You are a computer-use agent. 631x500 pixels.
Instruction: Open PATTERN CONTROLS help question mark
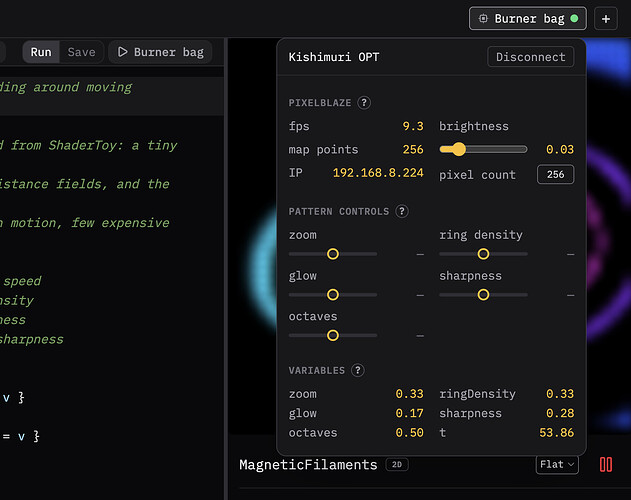tap(402, 211)
